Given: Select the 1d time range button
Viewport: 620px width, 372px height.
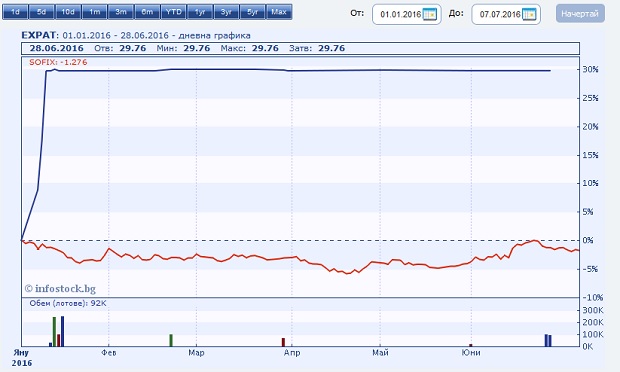Looking at the screenshot, I should [x=15, y=12].
